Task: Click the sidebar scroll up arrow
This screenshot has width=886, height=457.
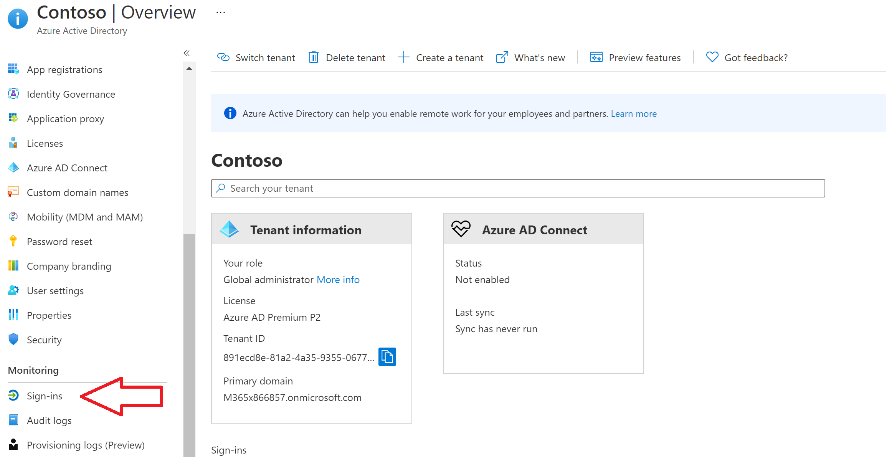Action: (189, 69)
